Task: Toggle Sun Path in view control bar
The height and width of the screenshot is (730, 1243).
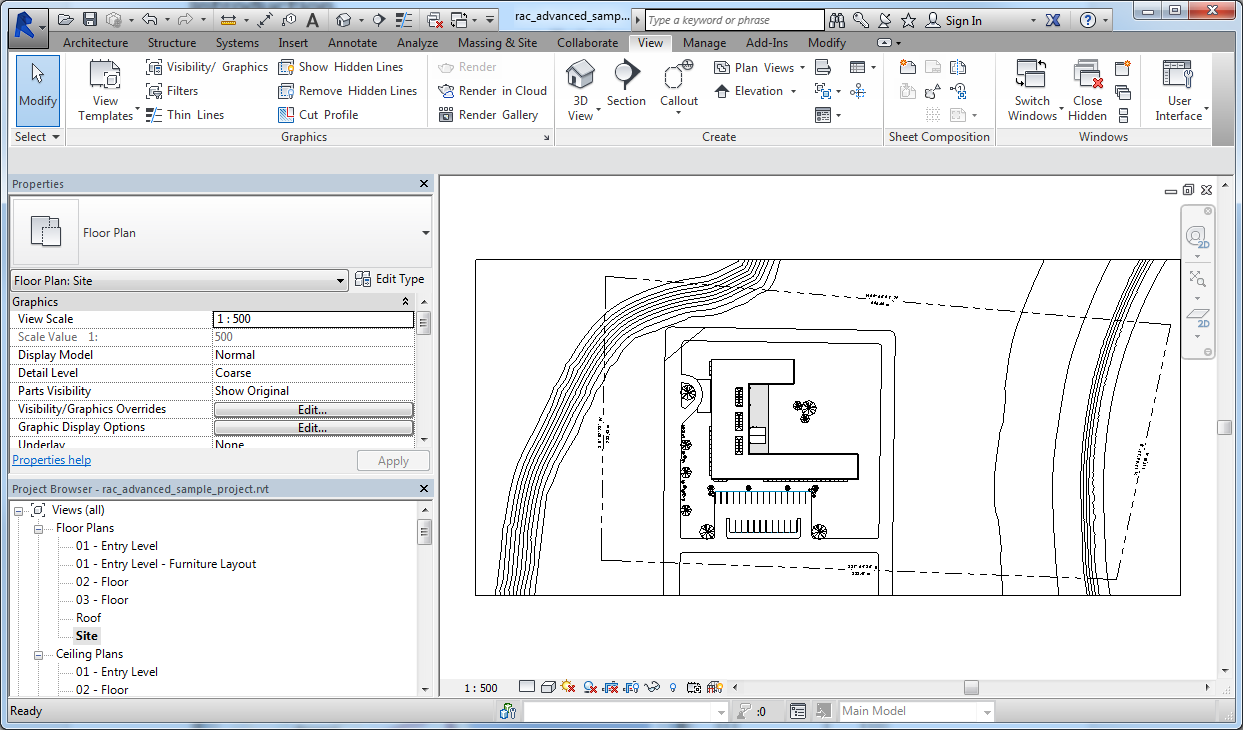Action: click(x=569, y=687)
